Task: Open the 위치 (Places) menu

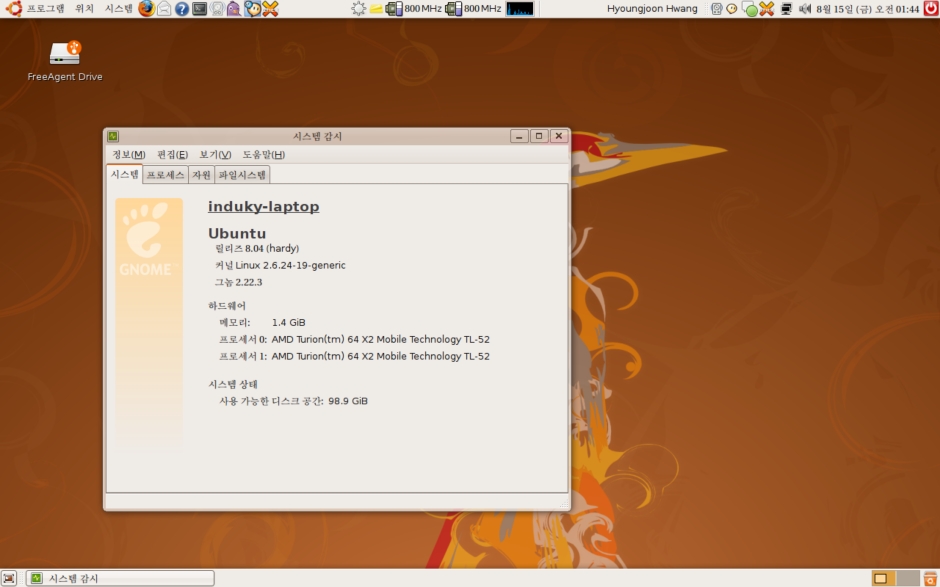Action: [x=84, y=8]
